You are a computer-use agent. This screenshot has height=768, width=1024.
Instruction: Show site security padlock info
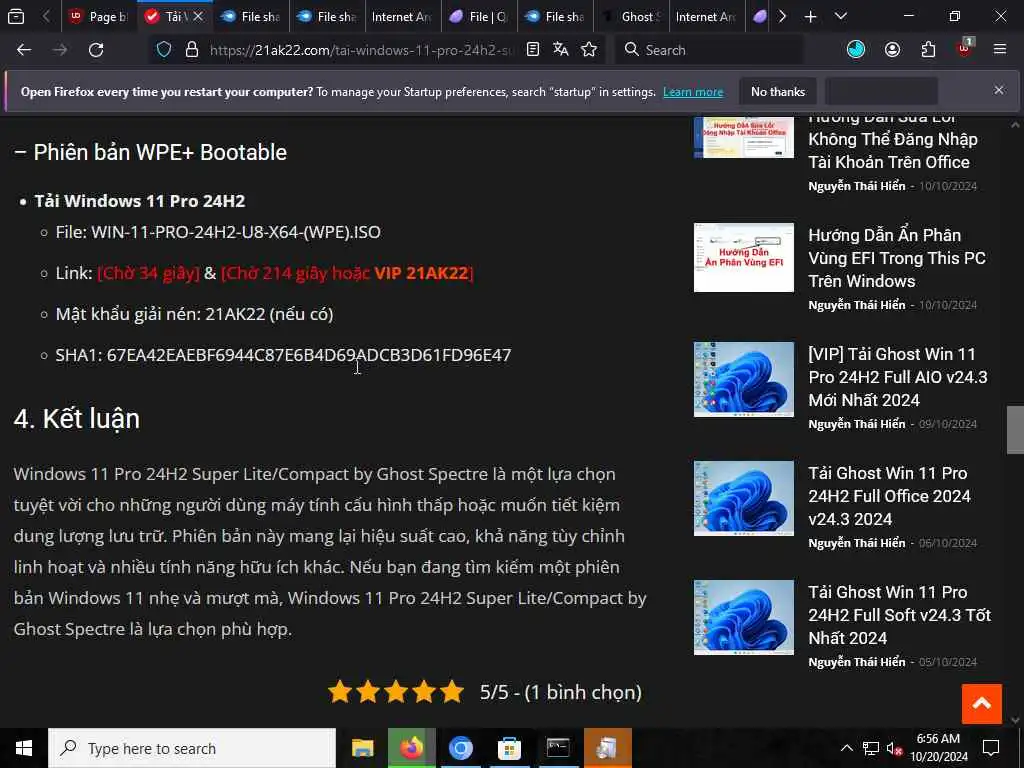pyautogui.click(x=192, y=50)
